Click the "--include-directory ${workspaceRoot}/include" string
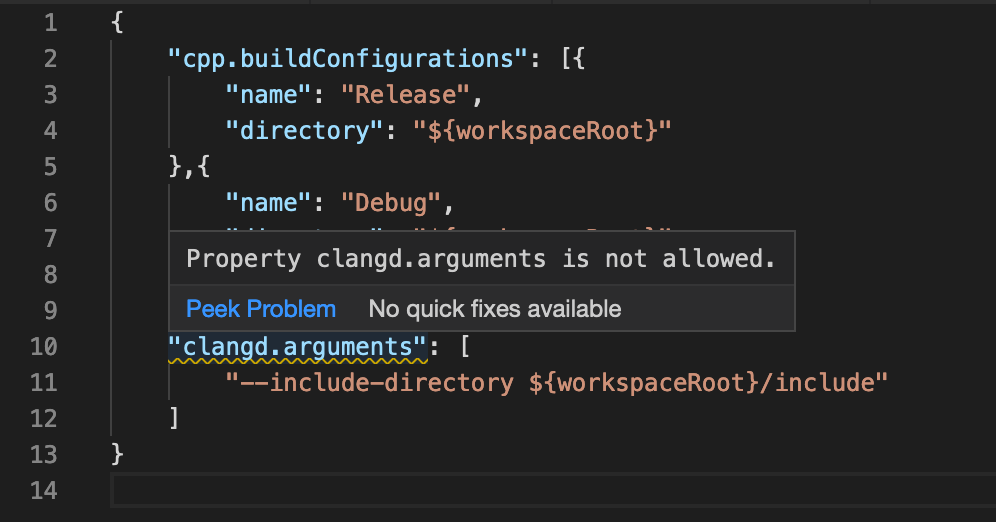This screenshot has height=522, width=996. [556, 383]
